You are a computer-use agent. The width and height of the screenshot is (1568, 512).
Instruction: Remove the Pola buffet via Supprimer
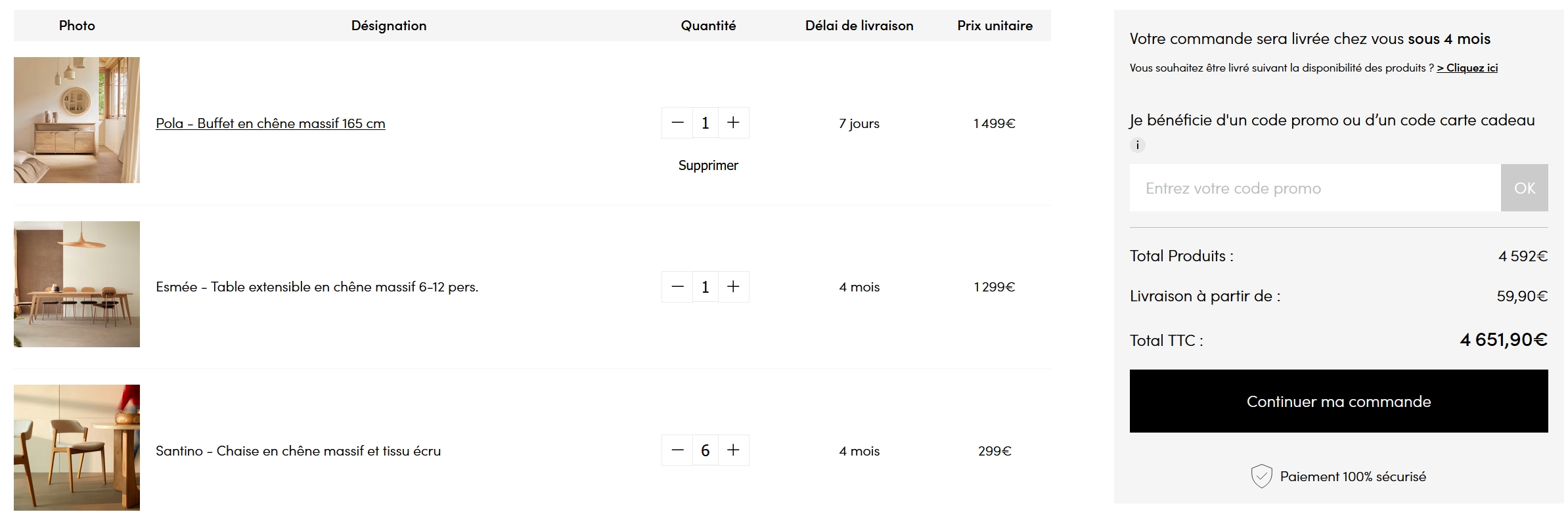(707, 165)
